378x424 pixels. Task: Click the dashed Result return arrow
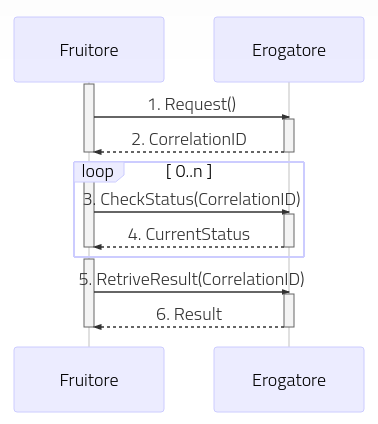(x=189, y=327)
